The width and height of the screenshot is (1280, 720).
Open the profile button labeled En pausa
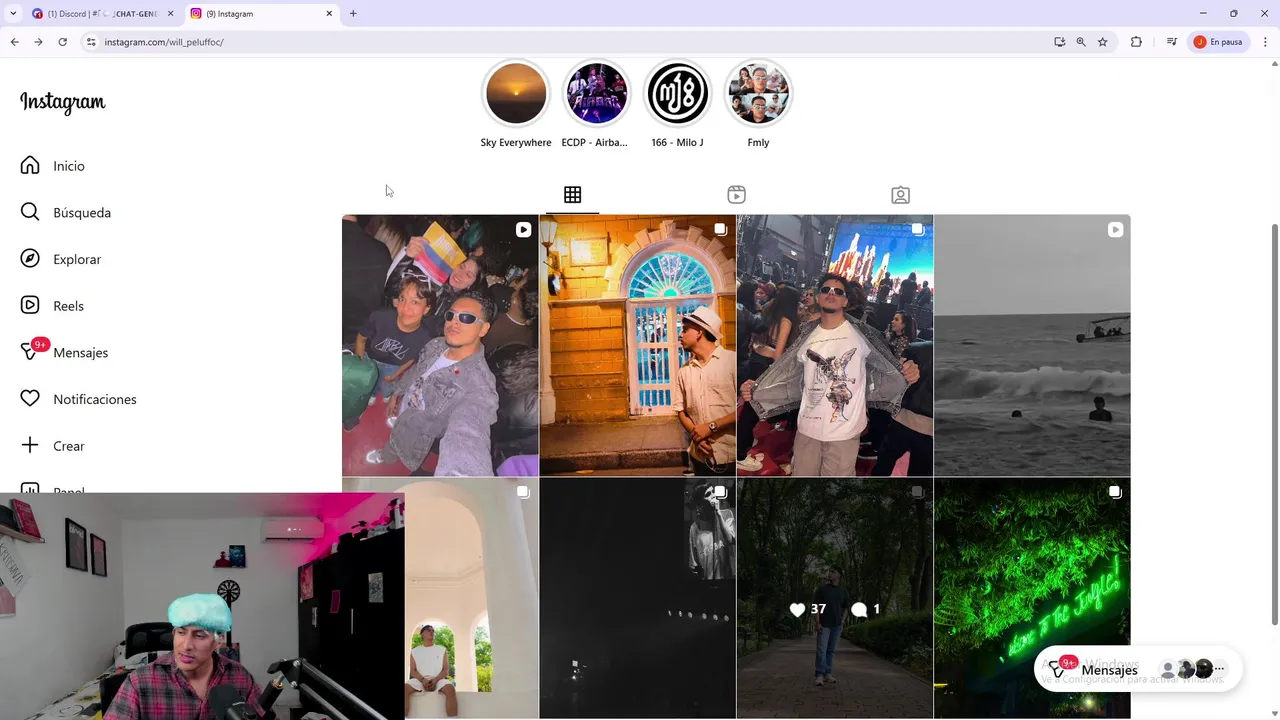(1218, 42)
